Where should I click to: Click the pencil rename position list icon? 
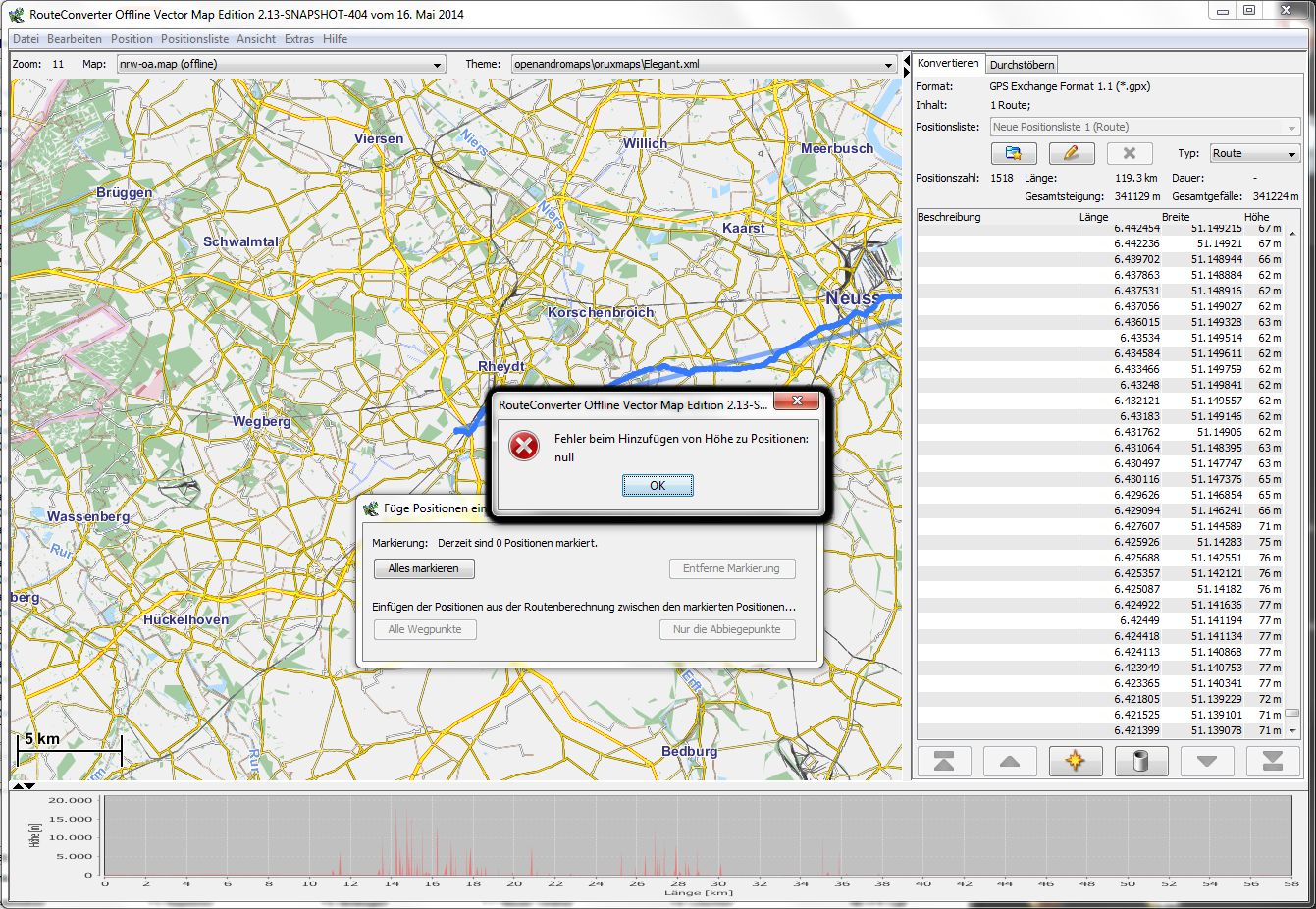tap(1071, 154)
